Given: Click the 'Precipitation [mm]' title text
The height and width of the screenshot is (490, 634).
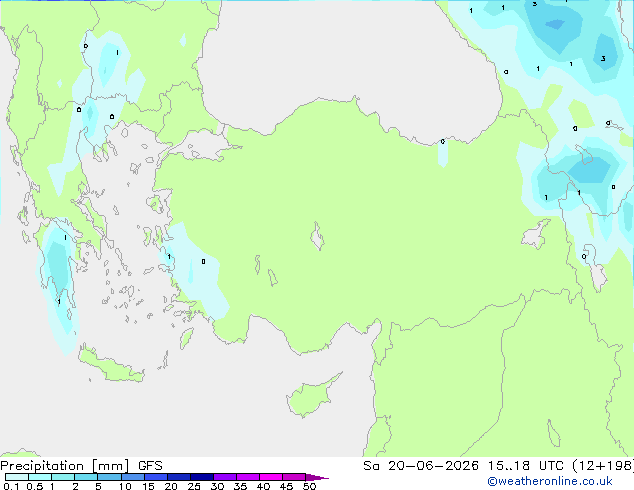Looking at the screenshot, I should click(65, 466).
